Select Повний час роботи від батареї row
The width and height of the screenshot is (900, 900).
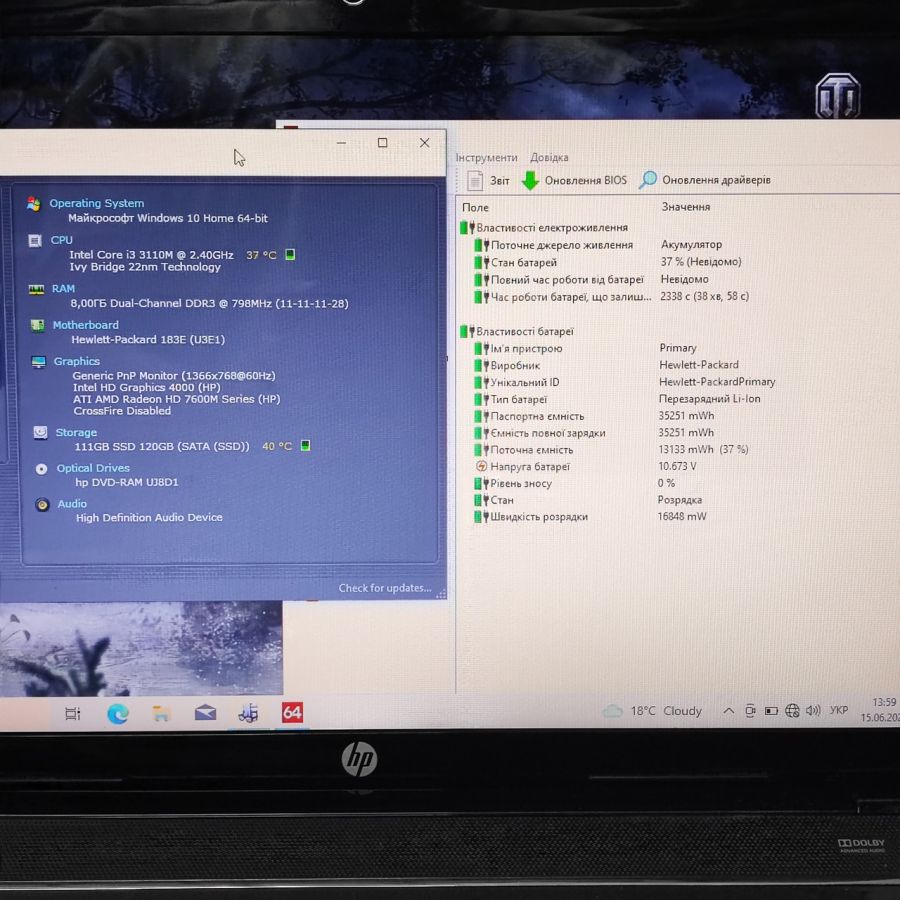(x=591, y=280)
